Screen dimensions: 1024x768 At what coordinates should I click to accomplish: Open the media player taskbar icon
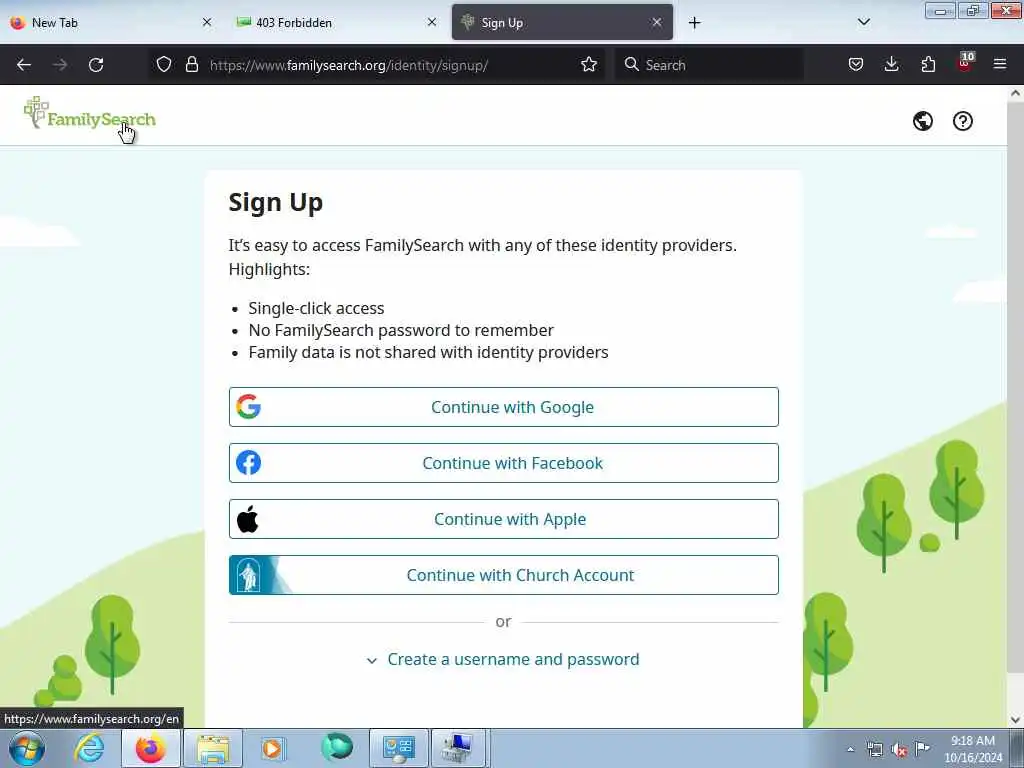(274, 748)
